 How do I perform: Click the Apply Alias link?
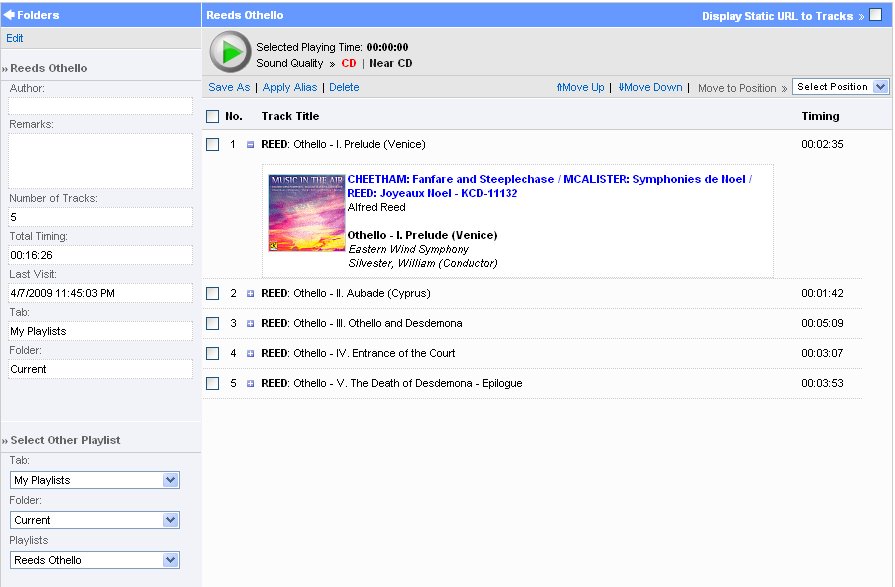click(x=289, y=87)
